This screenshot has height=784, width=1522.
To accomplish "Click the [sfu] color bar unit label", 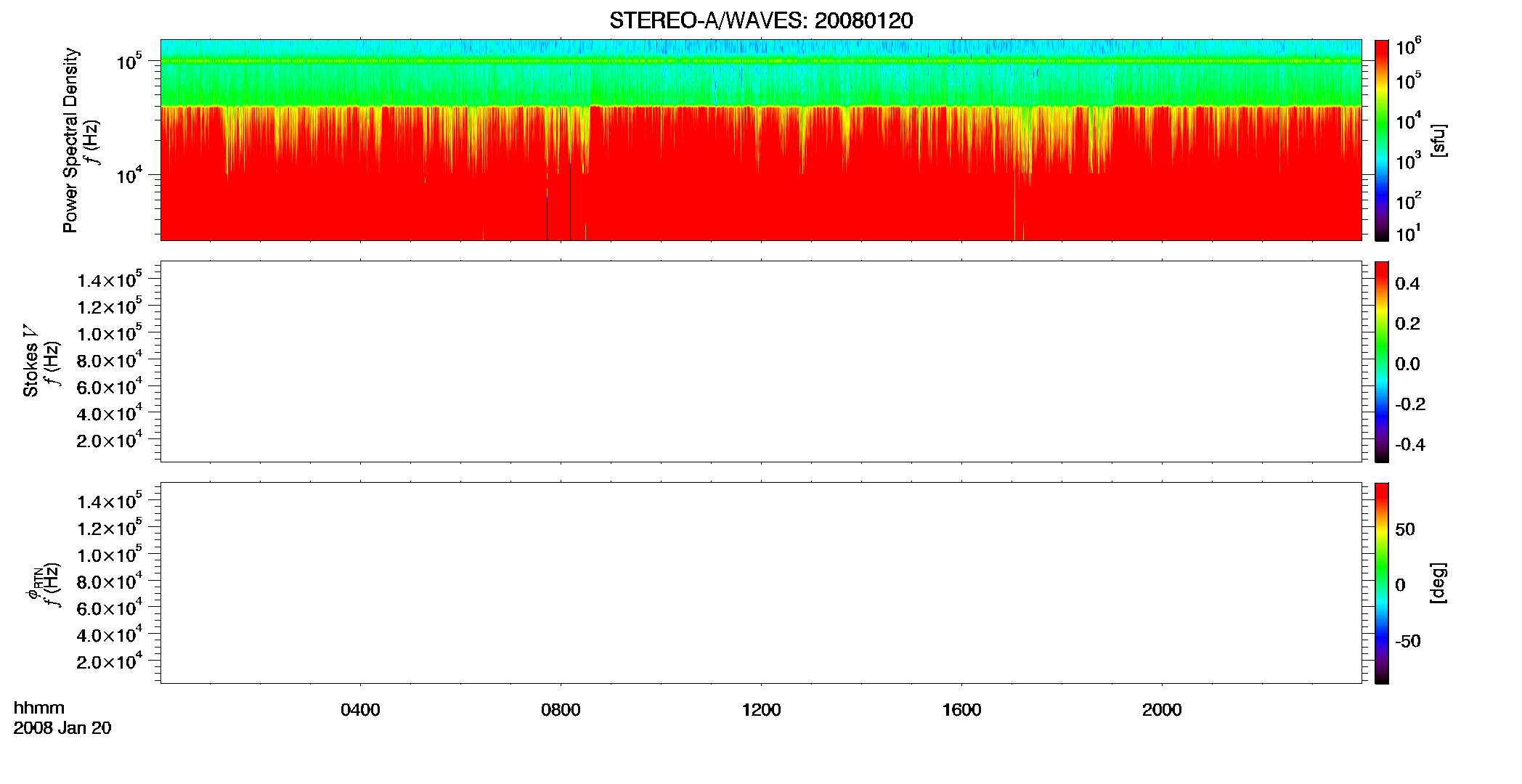I will pos(1438,140).
